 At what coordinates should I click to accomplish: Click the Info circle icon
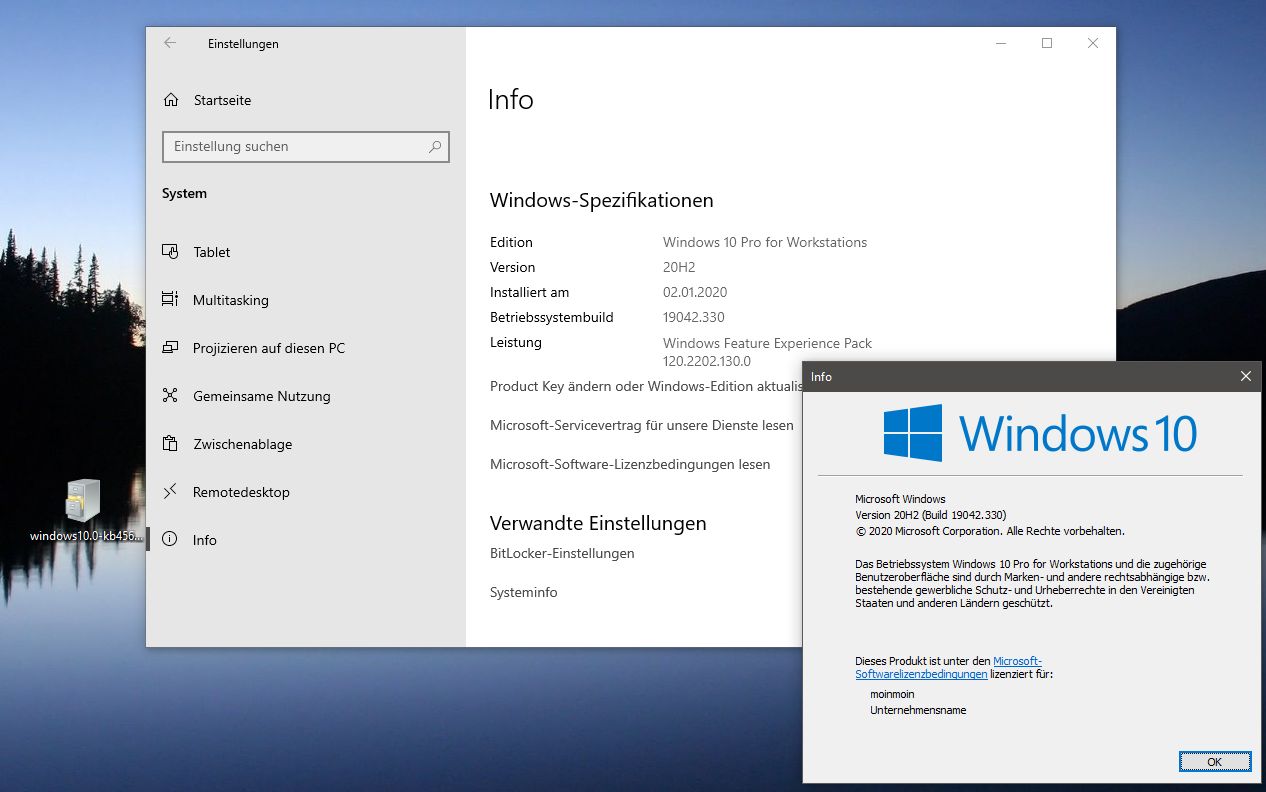pyautogui.click(x=170, y=540)
